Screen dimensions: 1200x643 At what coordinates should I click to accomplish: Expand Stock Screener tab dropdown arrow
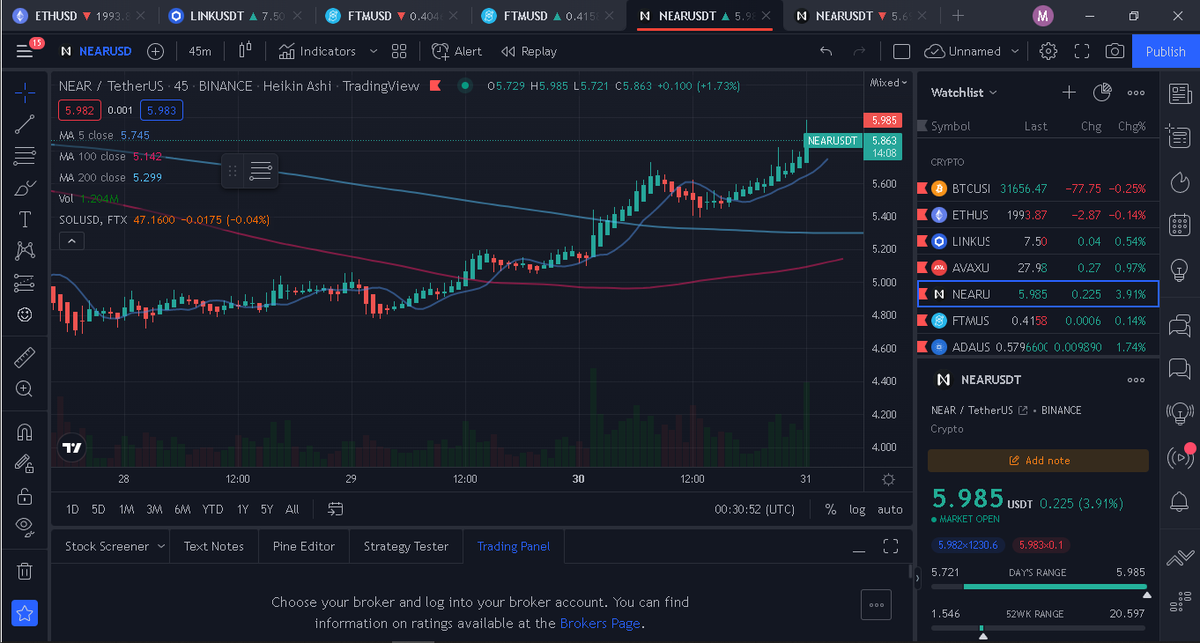(x=160, y=546)
